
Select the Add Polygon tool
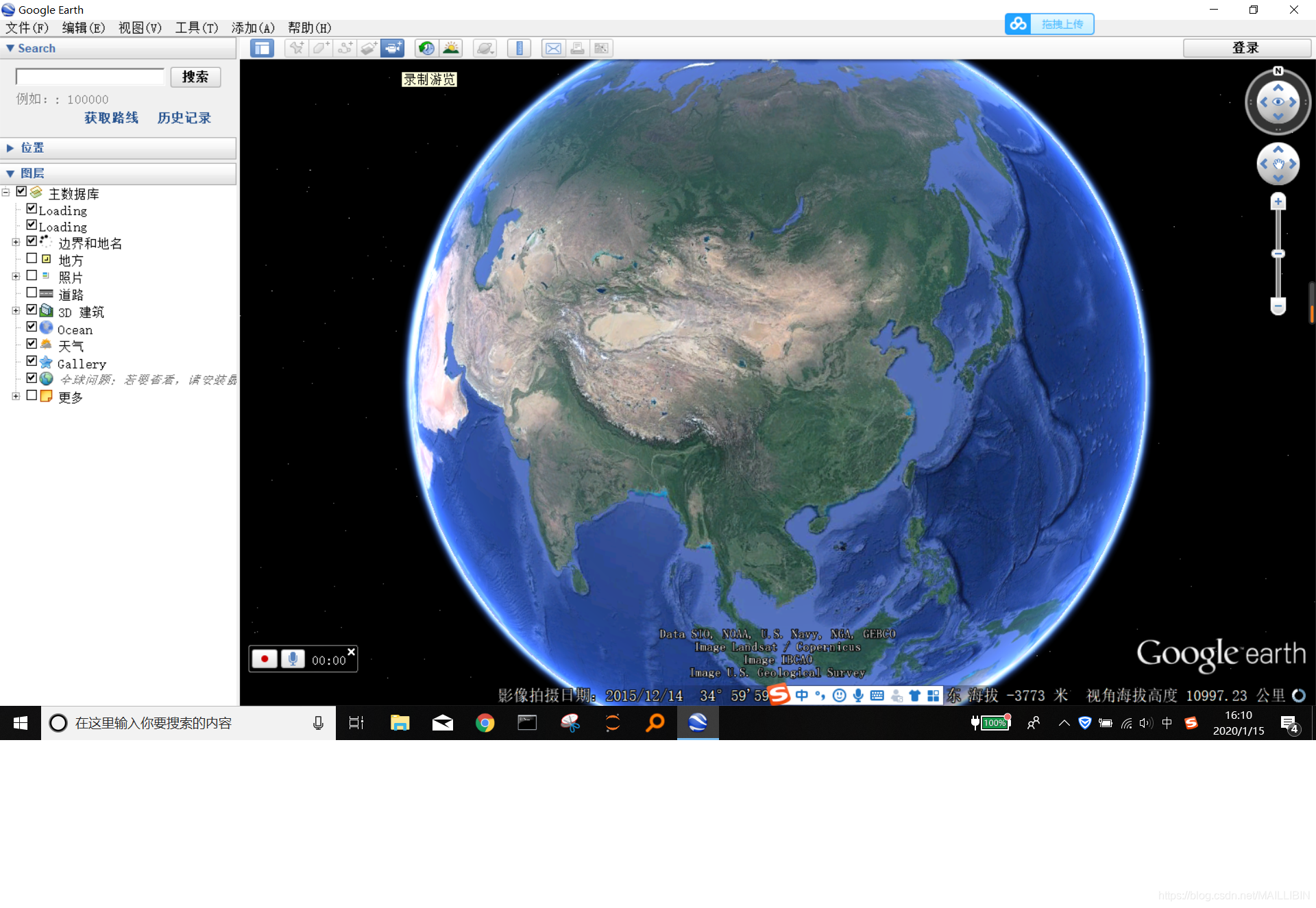pyautogui.click(x=320, y=48)
